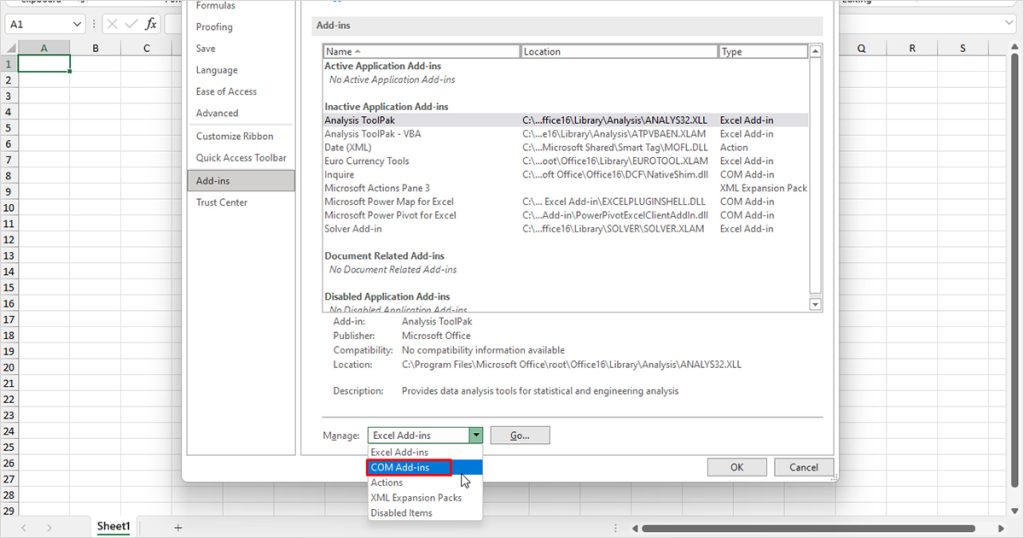Click the Sheet1 tab
Image resolution: width=1024 pixels, height=538 pixels.
114,526
